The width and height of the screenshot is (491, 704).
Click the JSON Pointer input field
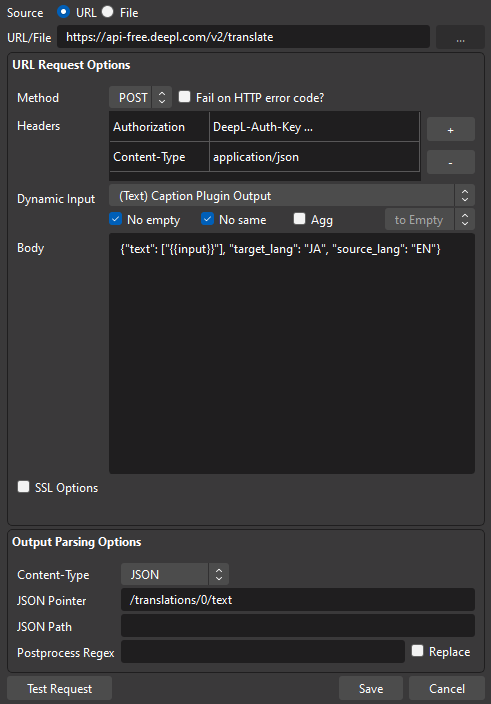coord(298,600)
